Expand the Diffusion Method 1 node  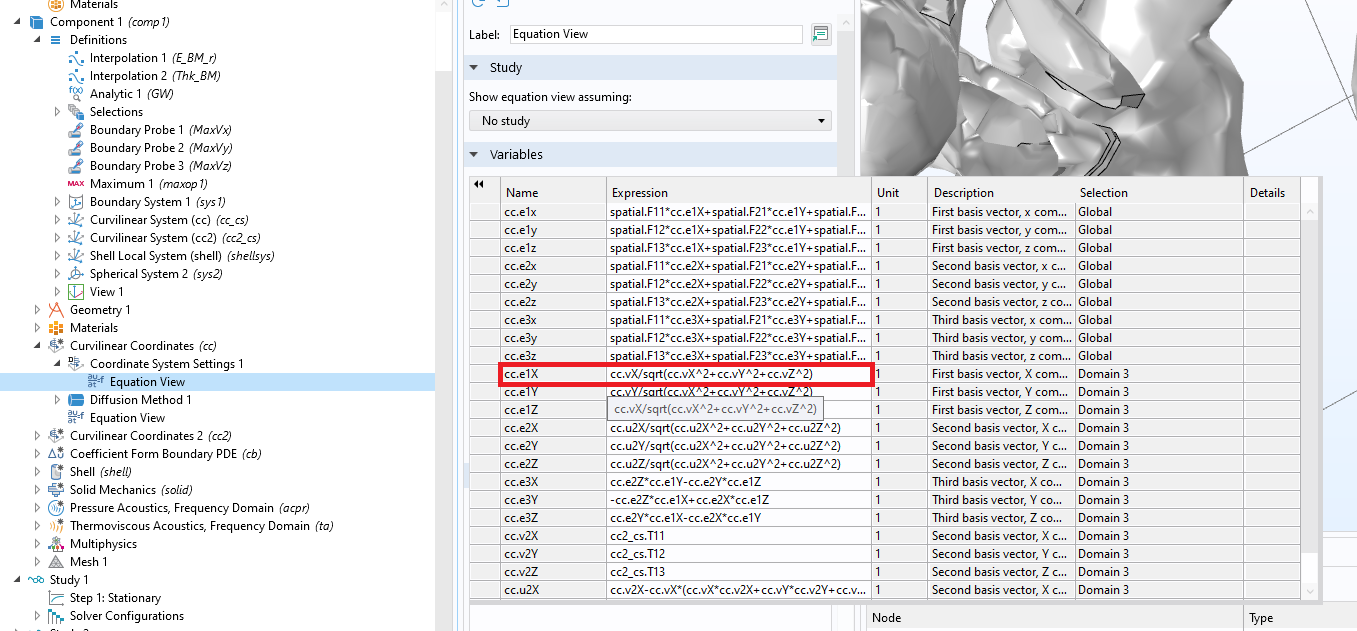[58, 400]
